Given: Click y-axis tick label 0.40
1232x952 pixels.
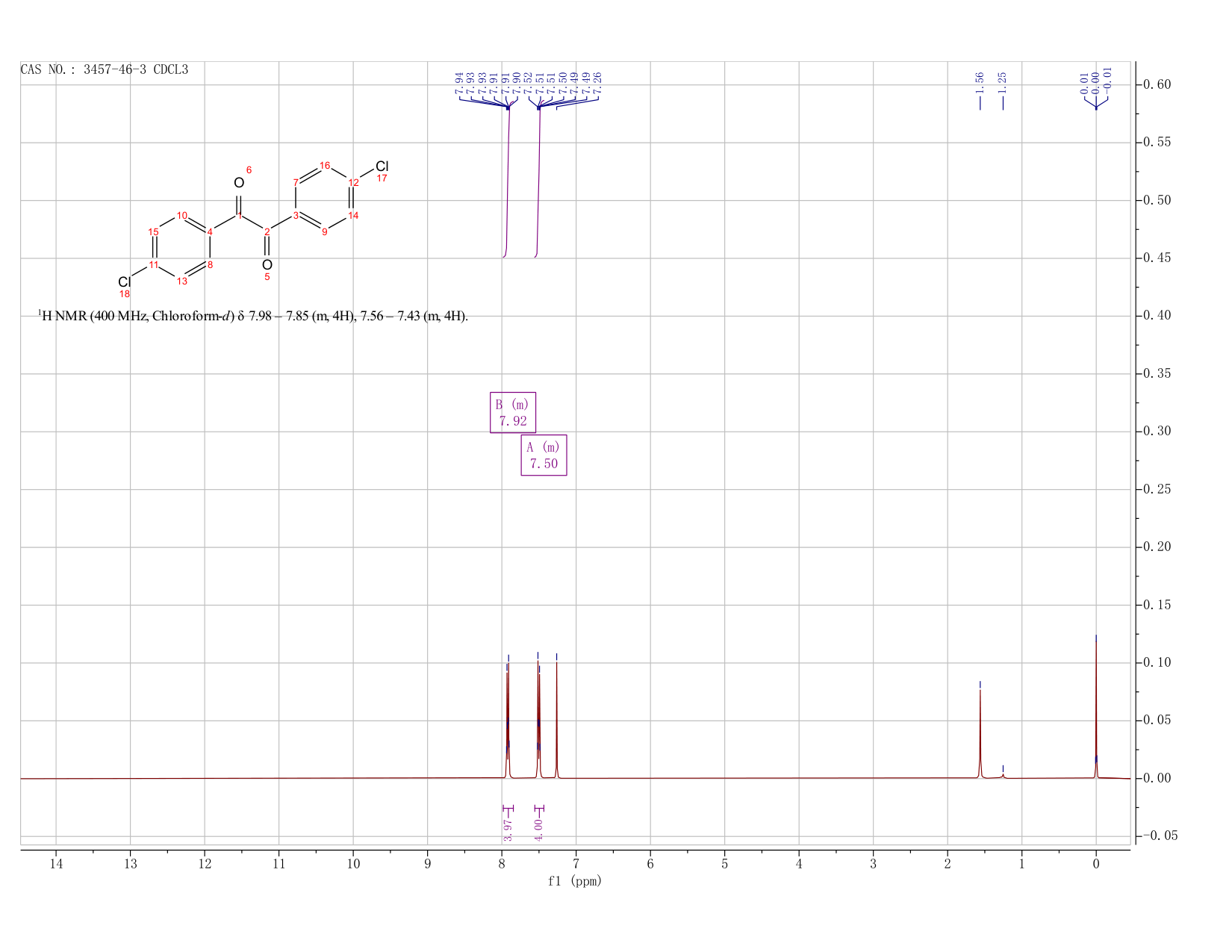Looking at the screenshot, I should point(1156,315).
